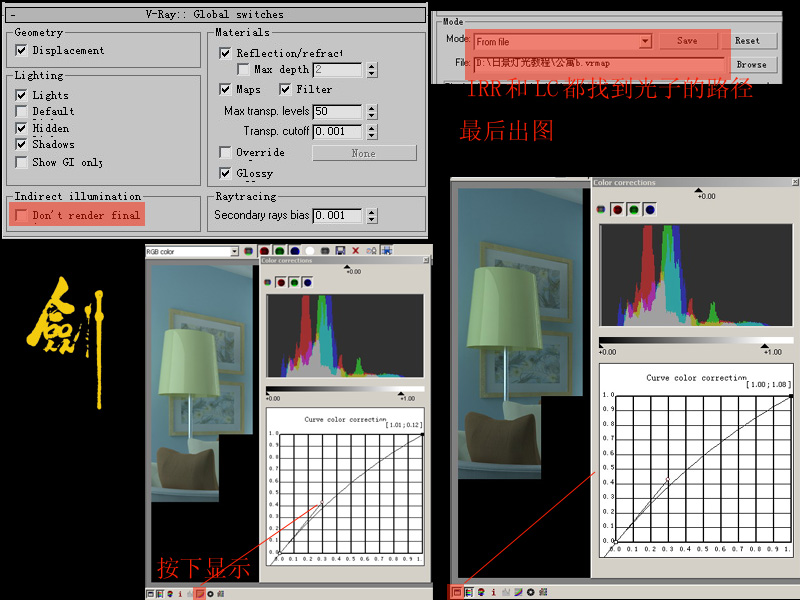Click the highlighted first icon in right window's bottom bar

tap(457, 592)
